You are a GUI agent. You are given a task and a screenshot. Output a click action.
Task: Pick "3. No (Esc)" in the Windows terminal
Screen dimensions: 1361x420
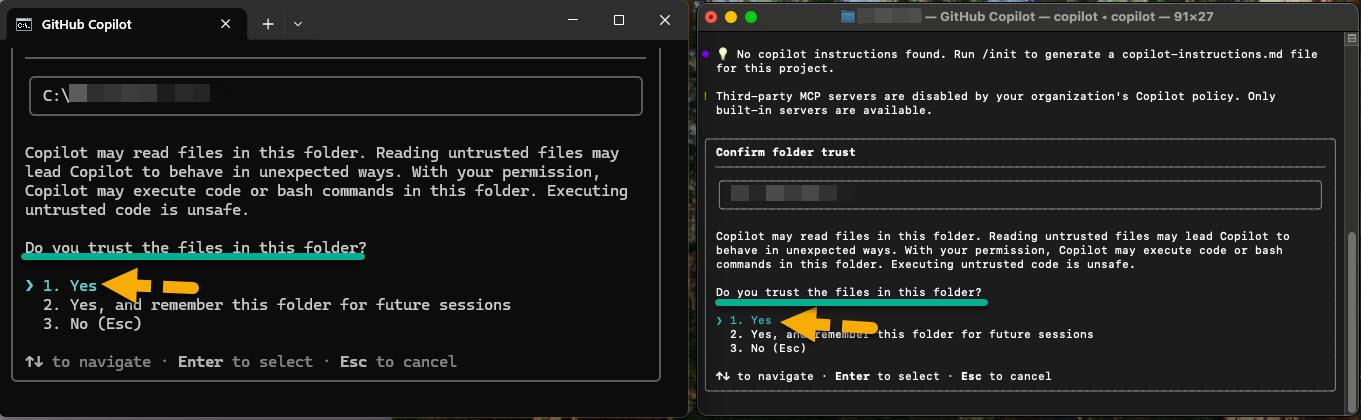pos(92,324)
